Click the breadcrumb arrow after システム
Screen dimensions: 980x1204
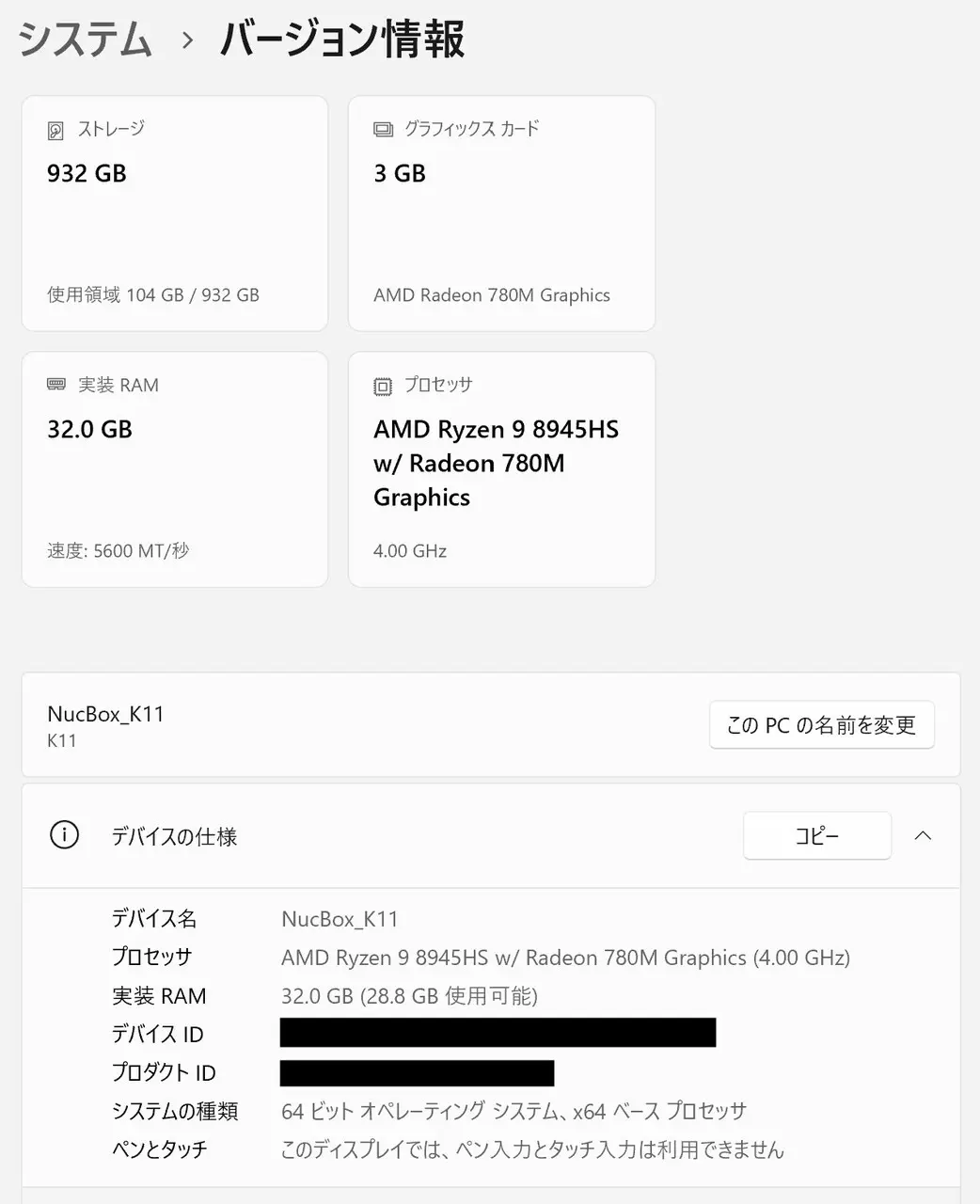coord(187,40)
